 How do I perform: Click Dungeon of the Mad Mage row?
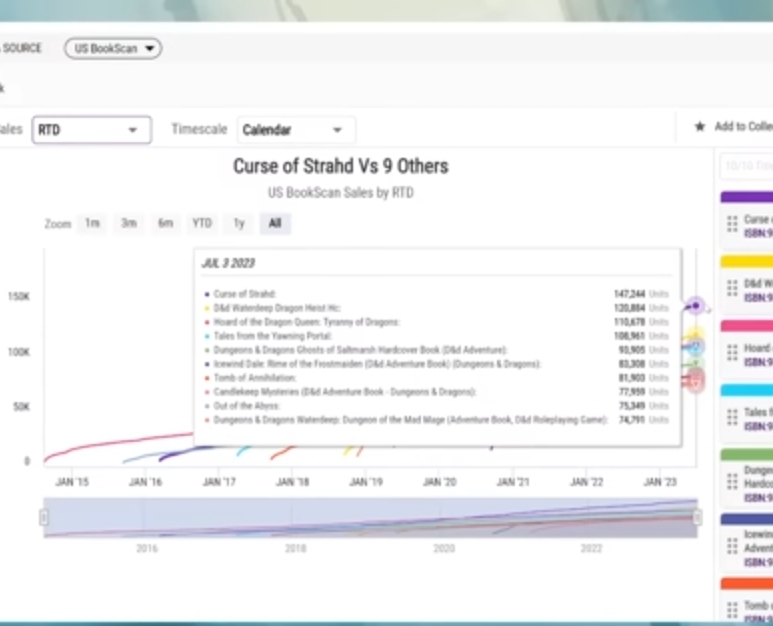point(437,420)
